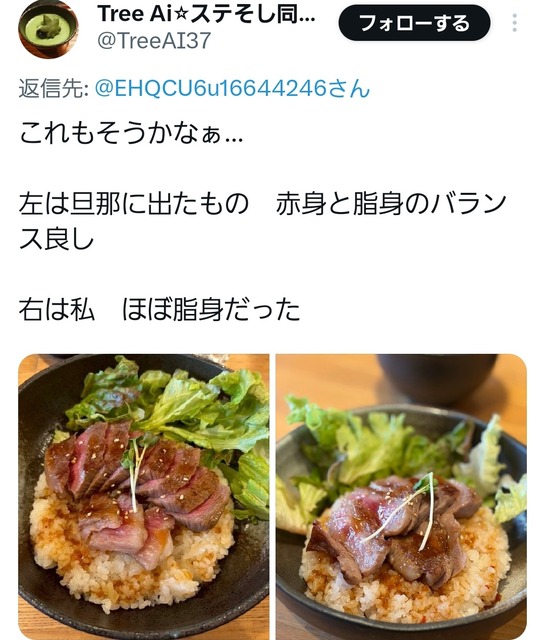The width and height of the screenshot is (545, 640).
Task: Tap the 左は旦那に出たもの text line
Action: point(133,204)
